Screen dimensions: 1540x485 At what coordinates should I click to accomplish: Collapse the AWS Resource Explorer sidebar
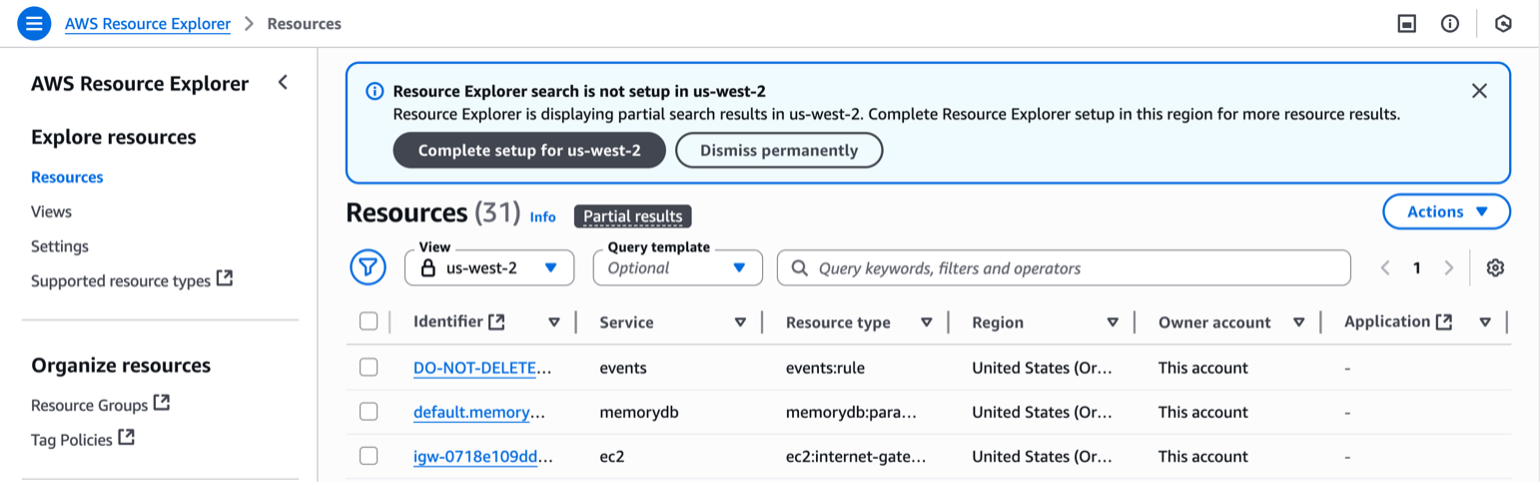click(283, 83)
